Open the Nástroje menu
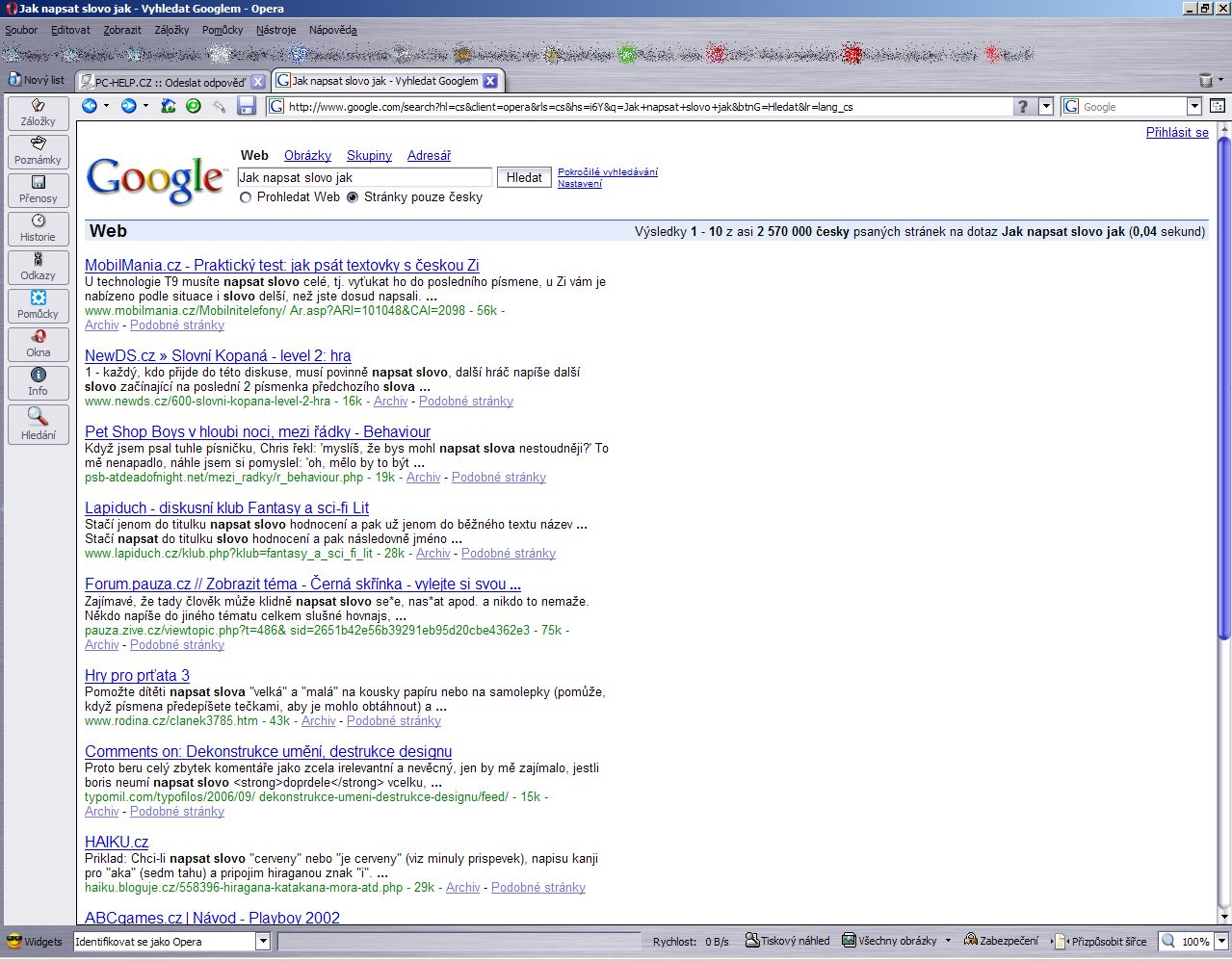The width and height of the screenshot is (1232, 961). [275, 30]
